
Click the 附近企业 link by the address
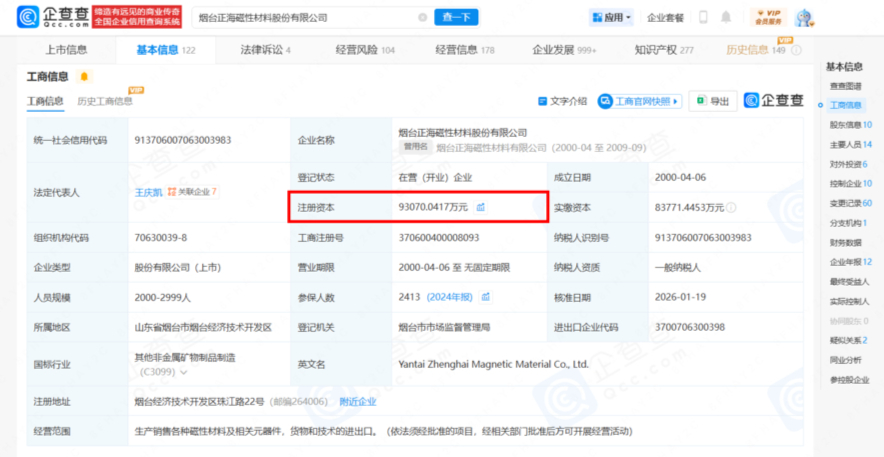pyautogui.click(x=357, y=401)
